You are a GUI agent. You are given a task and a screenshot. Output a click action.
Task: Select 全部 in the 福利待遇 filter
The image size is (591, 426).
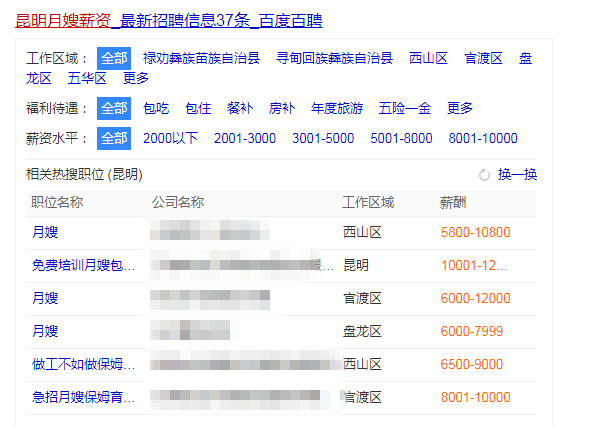(114, 109)
